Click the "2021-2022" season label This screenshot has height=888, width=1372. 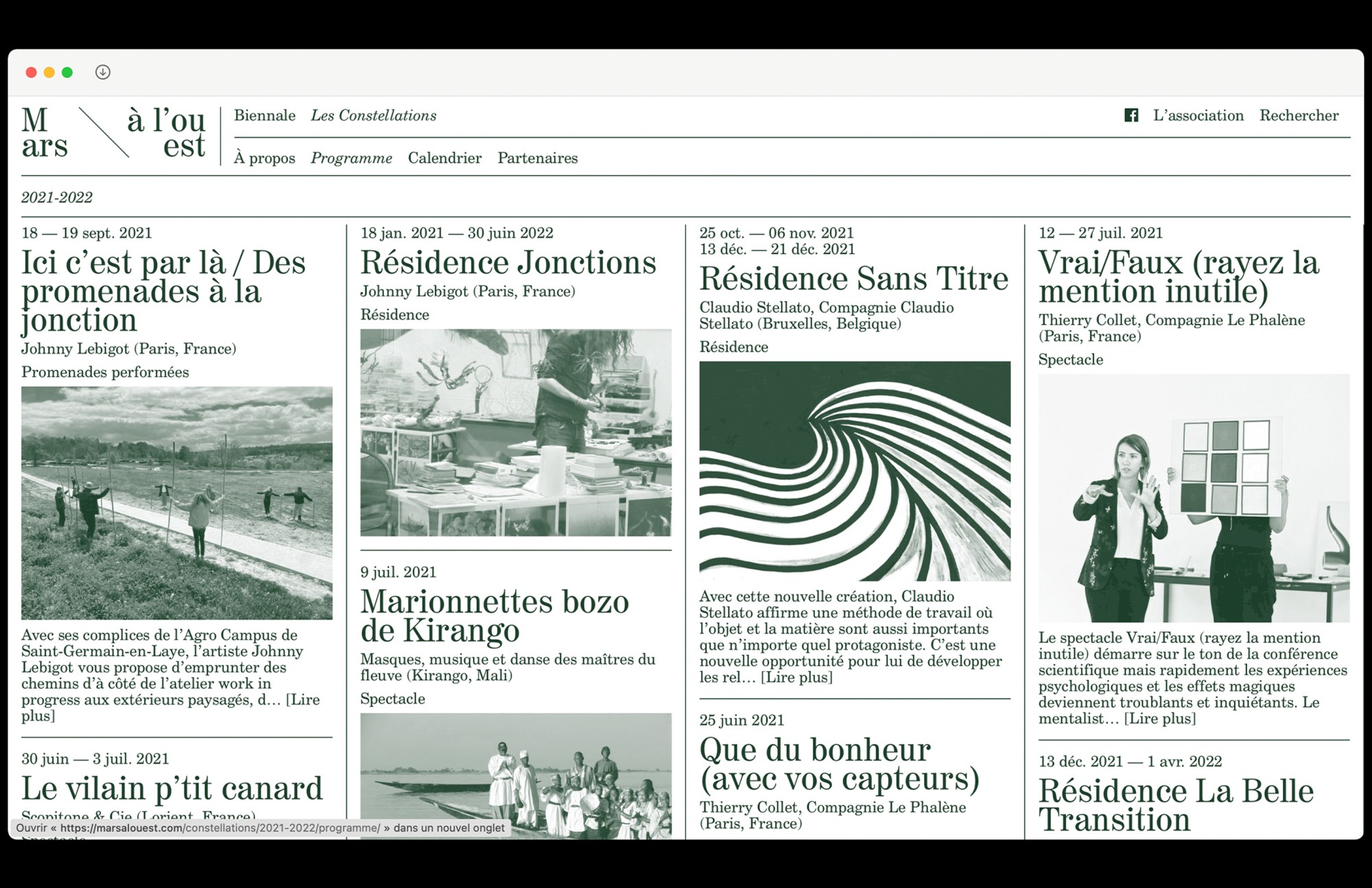(x=58, y=197)
